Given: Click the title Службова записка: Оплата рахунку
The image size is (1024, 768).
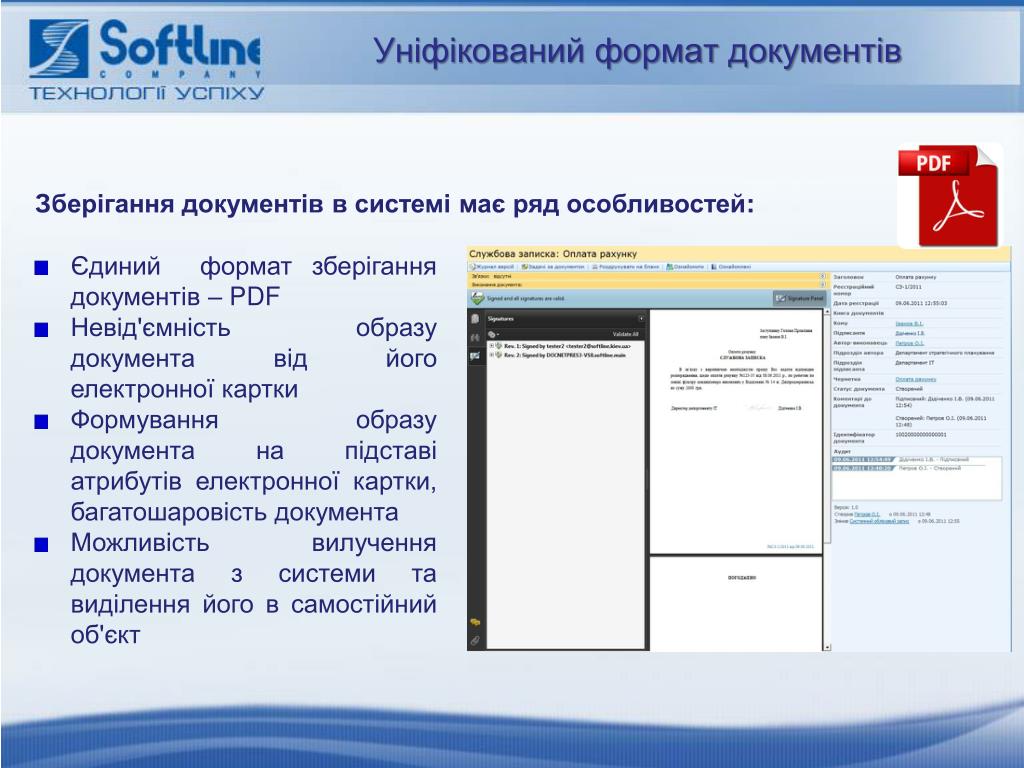Looking at the screenshot, I should (x=552, y=253).
